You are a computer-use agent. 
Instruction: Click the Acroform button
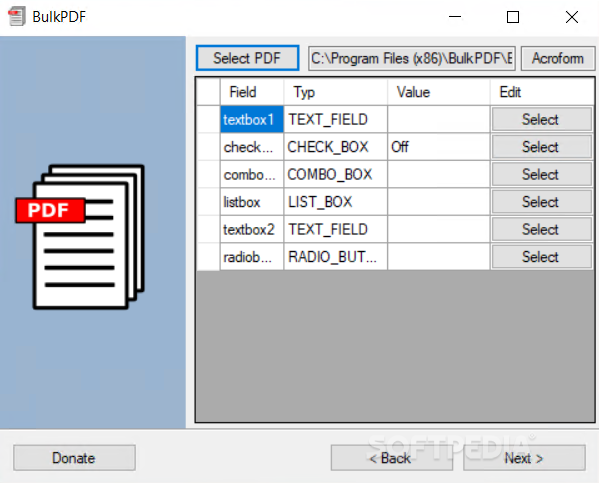click(x=558, y=58)
